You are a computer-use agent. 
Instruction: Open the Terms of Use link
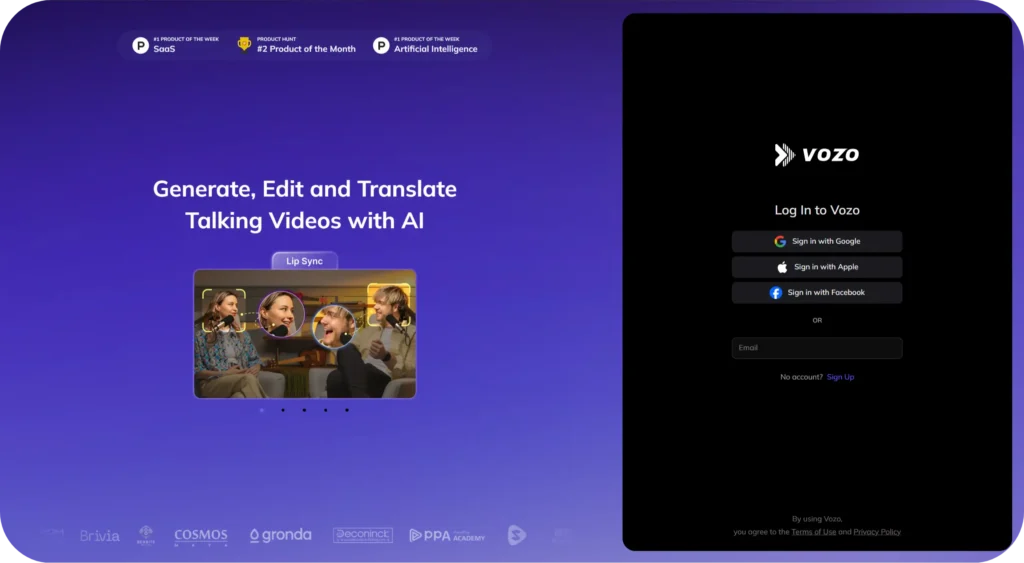pyautogui.click(x=813, y=532)
